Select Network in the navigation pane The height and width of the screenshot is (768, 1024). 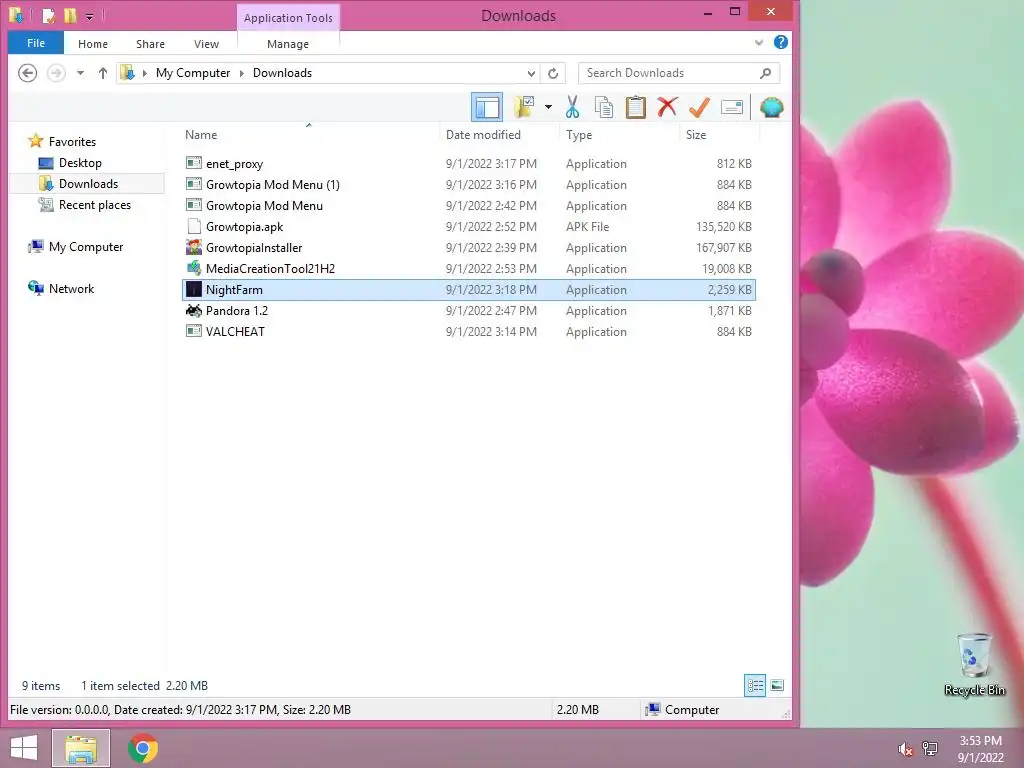point(71,289)
